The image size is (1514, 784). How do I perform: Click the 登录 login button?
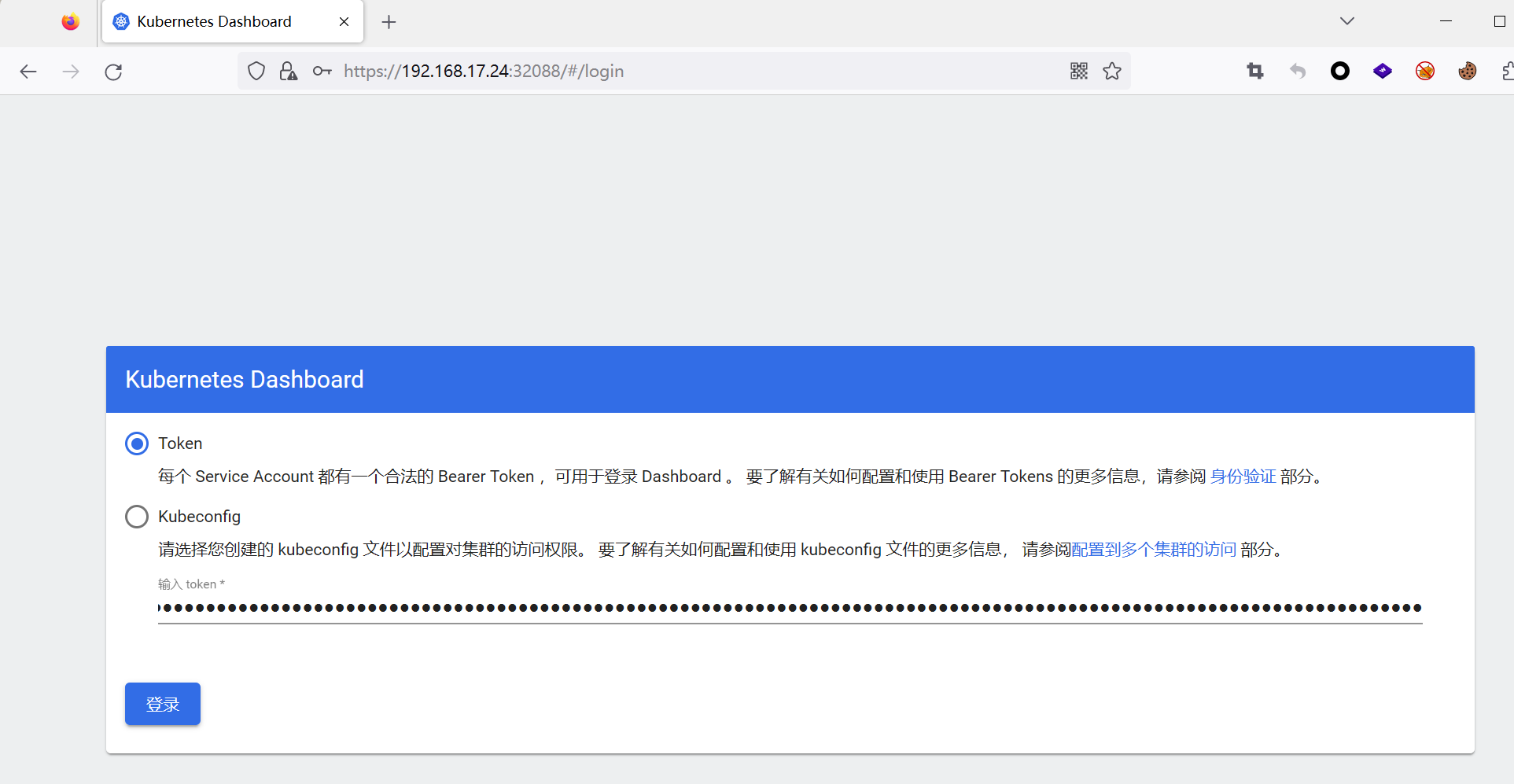[163, 704]
